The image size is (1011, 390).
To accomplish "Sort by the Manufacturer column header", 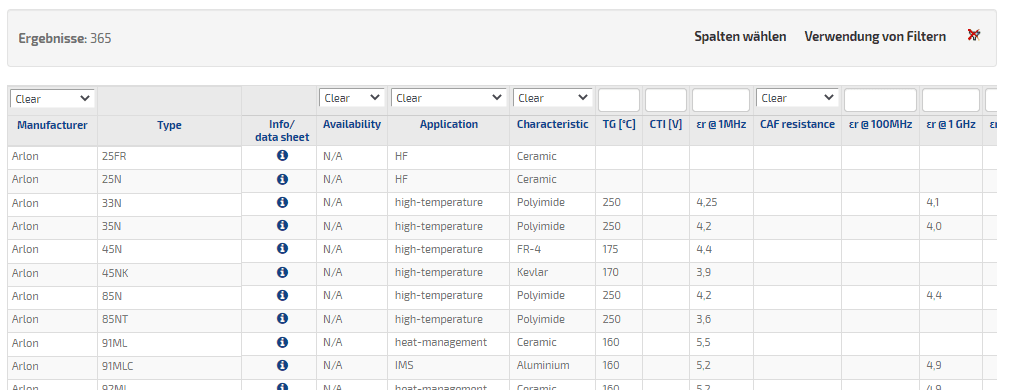I will pyautogui.click(x=52, y=125).
